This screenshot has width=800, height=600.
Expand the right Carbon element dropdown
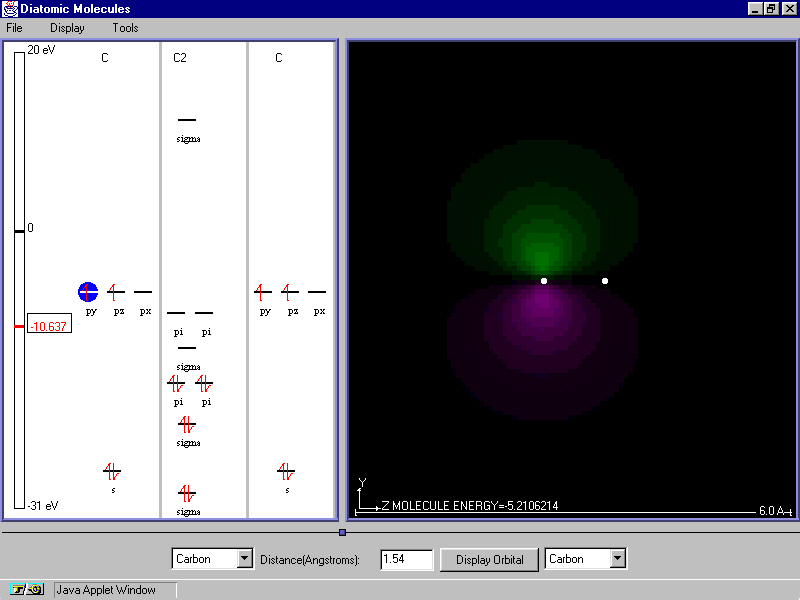click(618, 559)
